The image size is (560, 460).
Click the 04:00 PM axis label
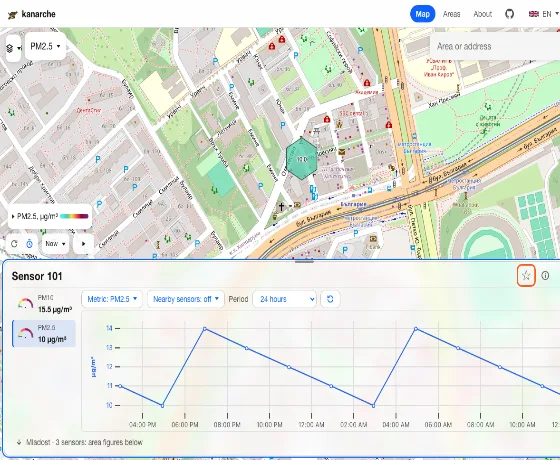pos(142,425)
